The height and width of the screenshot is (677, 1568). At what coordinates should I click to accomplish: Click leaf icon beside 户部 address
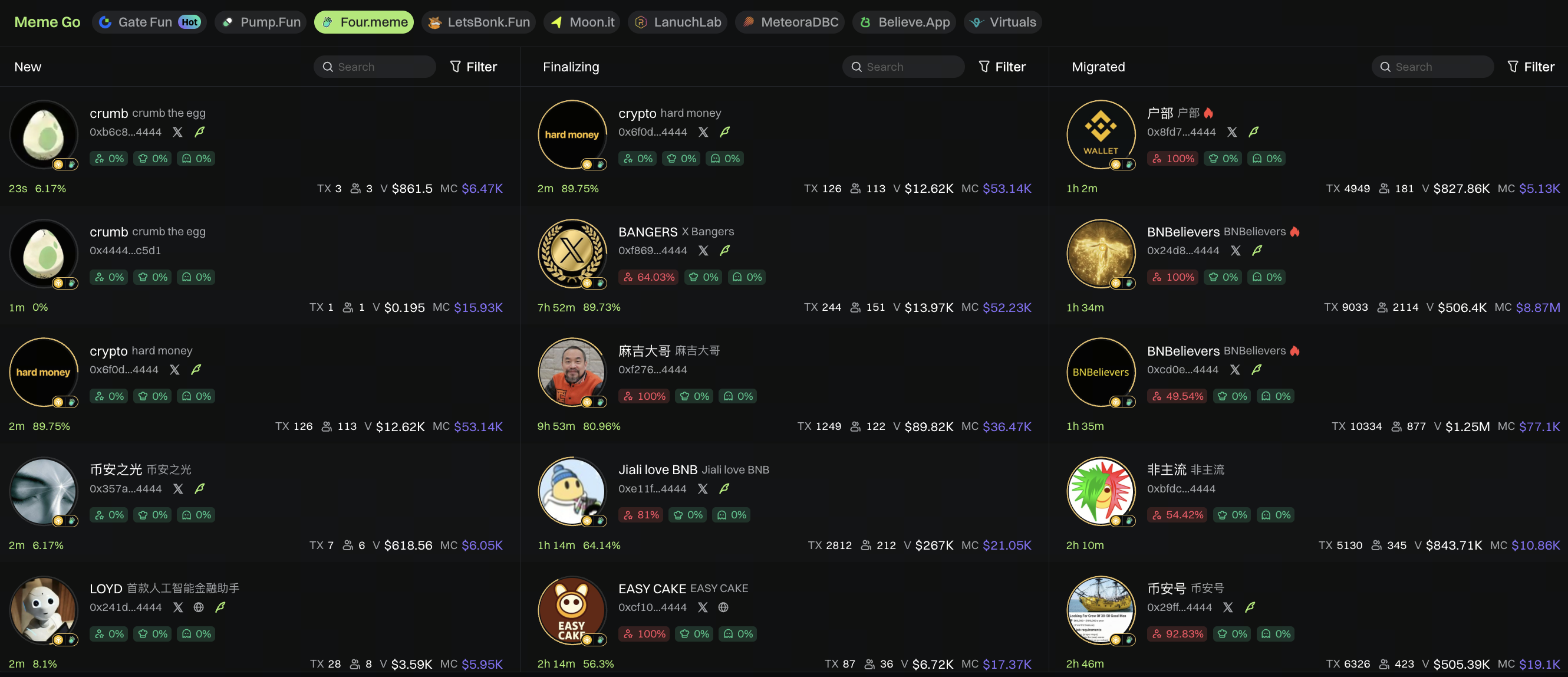click(1253, 132)
